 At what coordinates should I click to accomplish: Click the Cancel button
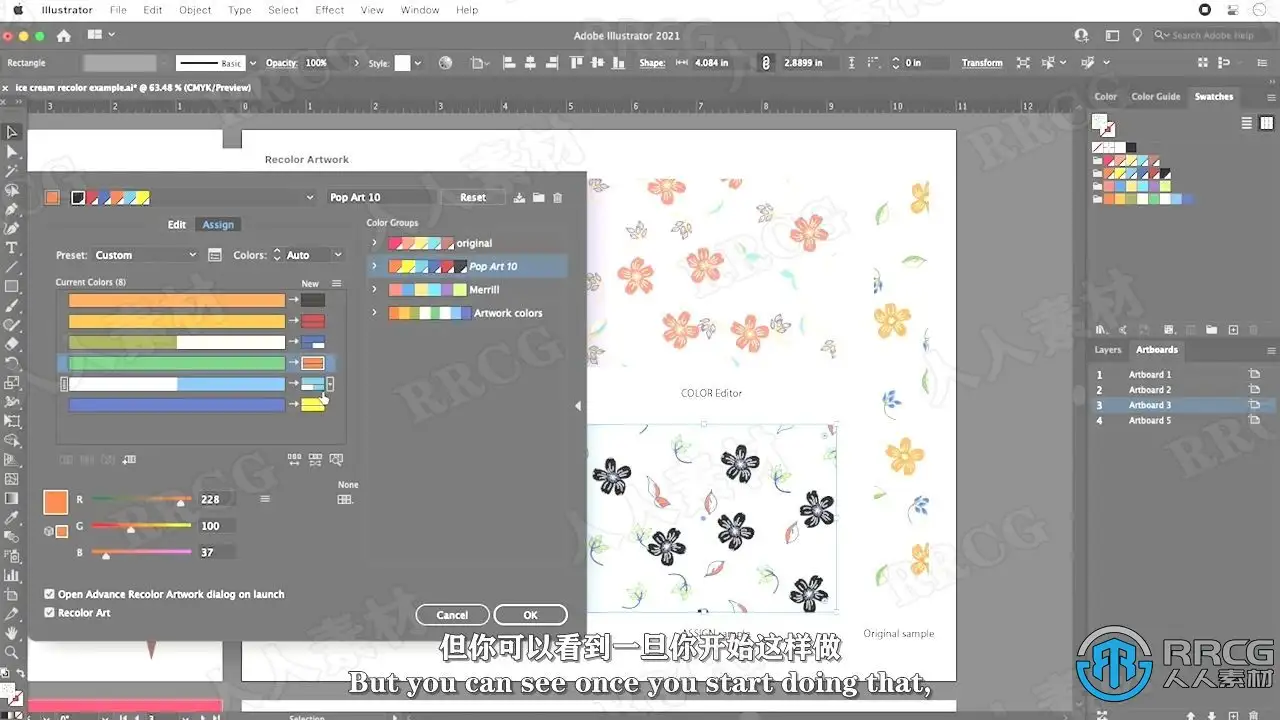(452, 615)
